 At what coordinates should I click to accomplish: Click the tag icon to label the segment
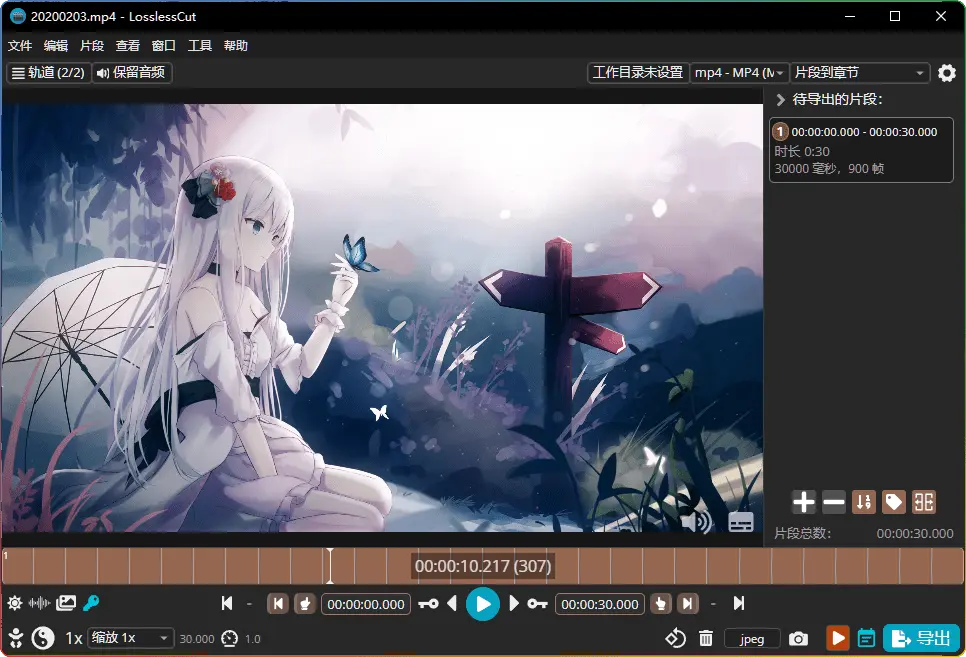pos(894,502)
